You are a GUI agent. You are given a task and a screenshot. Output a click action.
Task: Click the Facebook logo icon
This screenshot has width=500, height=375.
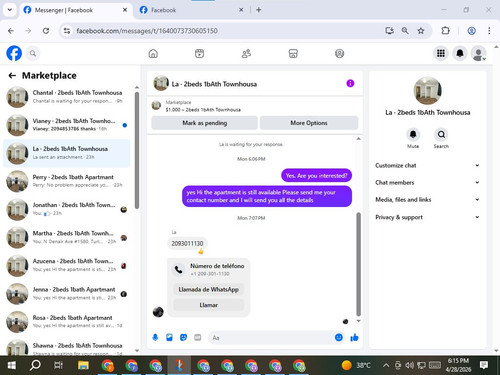(x=14, y=53)
